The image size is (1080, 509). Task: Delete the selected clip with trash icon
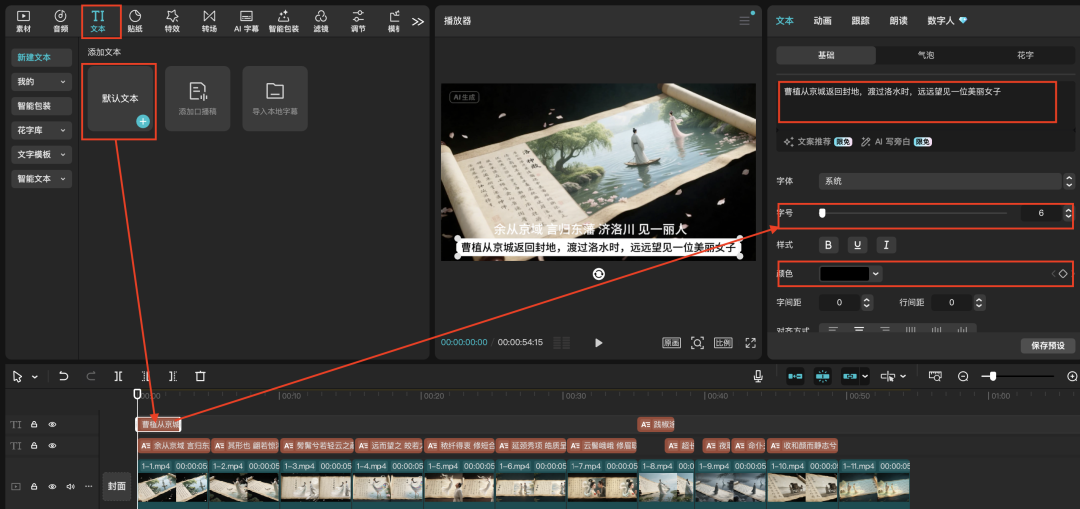[200, 376]
